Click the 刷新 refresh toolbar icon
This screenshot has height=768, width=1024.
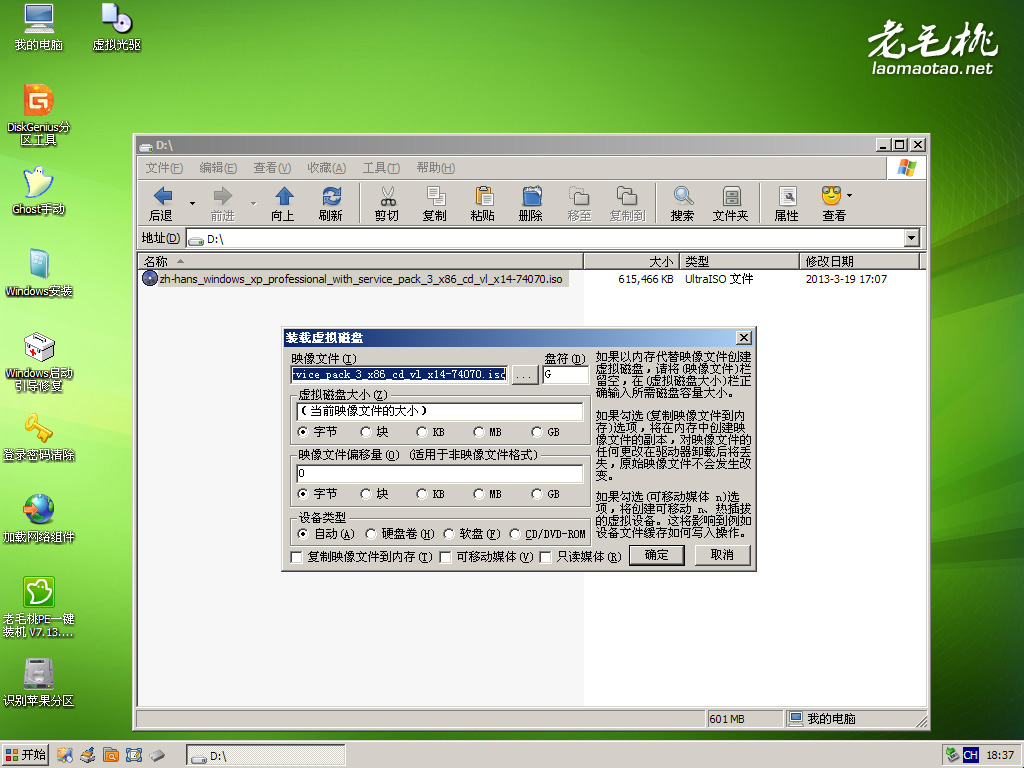tap(330, 203)
